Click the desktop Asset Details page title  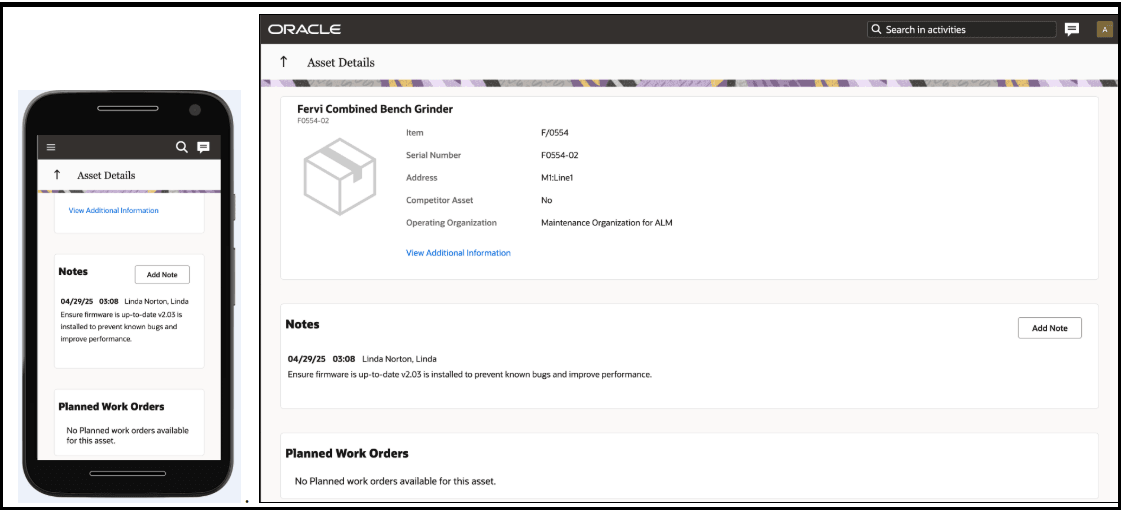pos(341,62)
